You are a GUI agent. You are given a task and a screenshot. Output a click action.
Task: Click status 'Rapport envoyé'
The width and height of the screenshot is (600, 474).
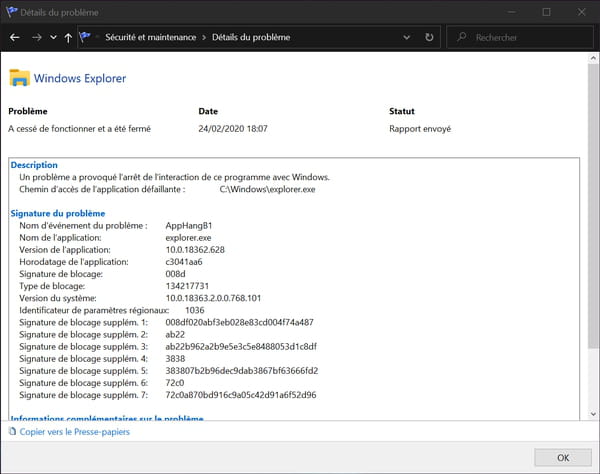coord(420,129)
